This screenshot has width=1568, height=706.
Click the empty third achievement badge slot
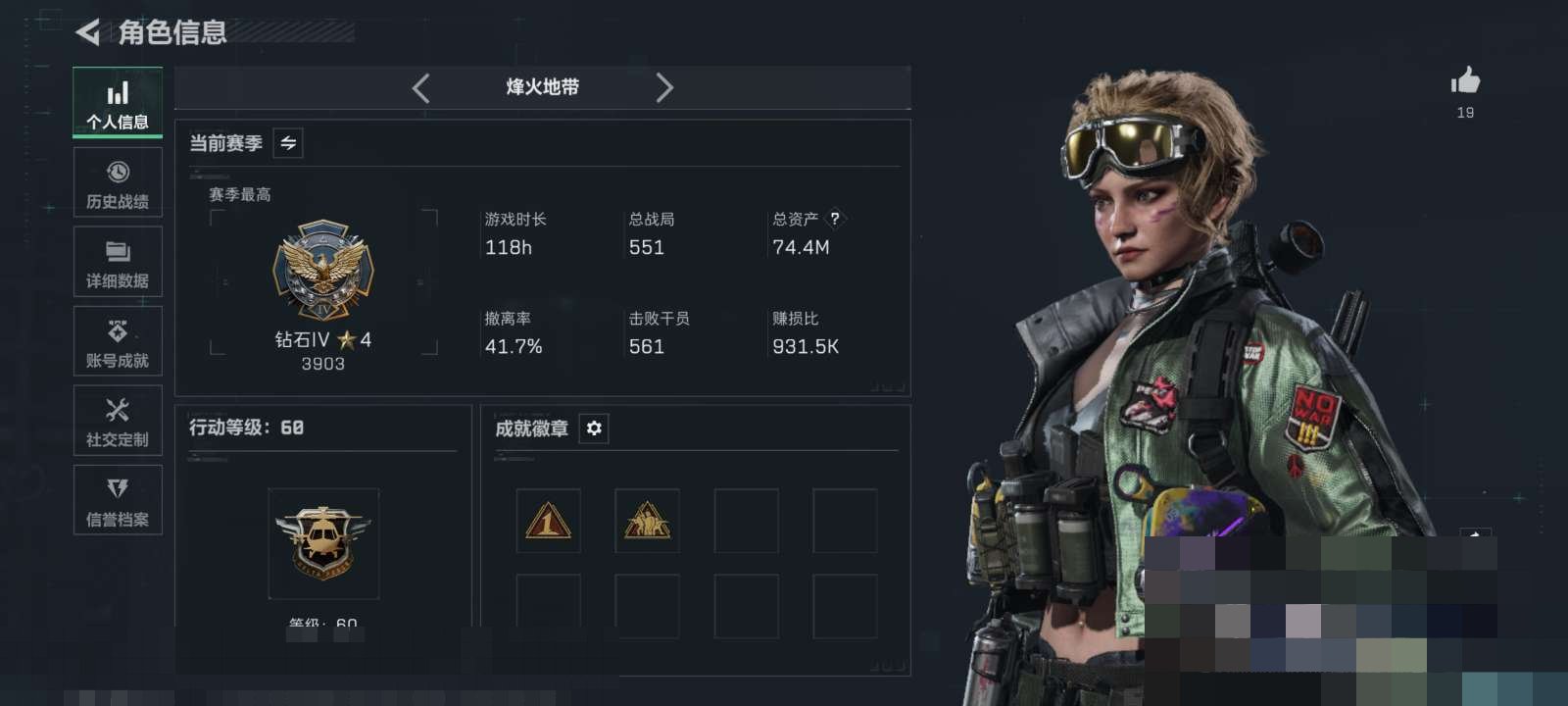(x=746, y=521)
